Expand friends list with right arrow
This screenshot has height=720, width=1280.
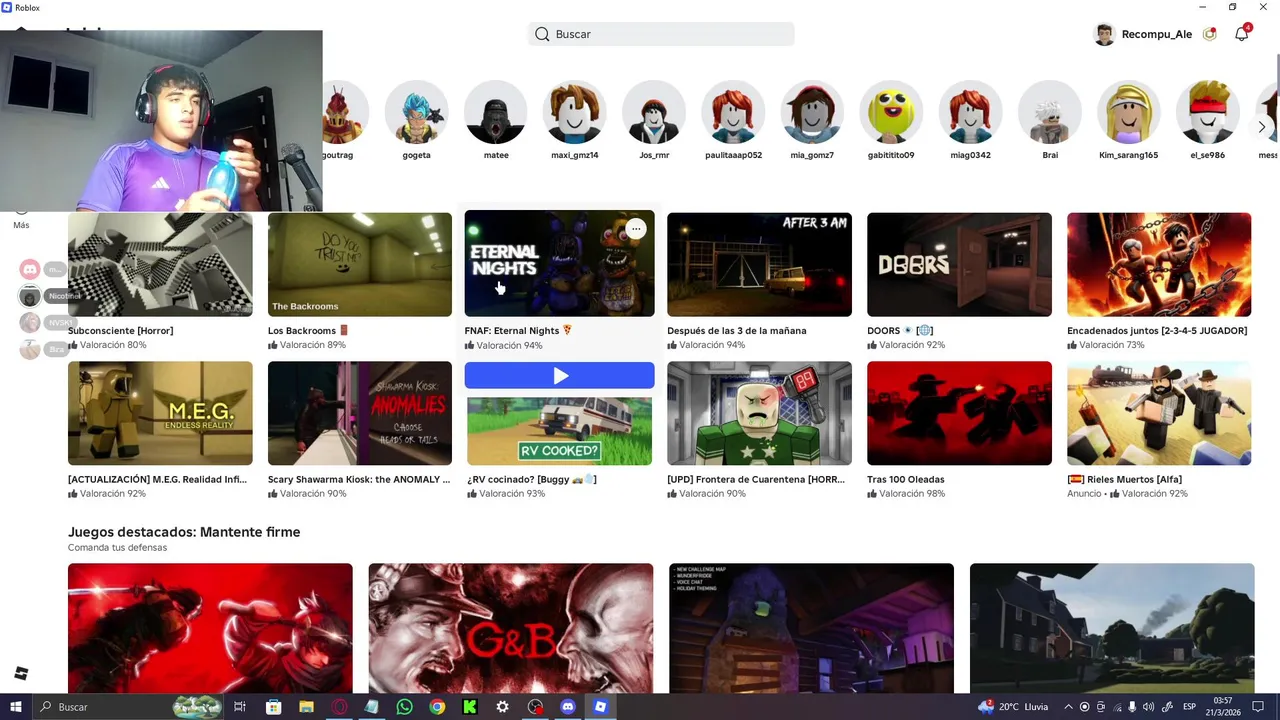1261,127
